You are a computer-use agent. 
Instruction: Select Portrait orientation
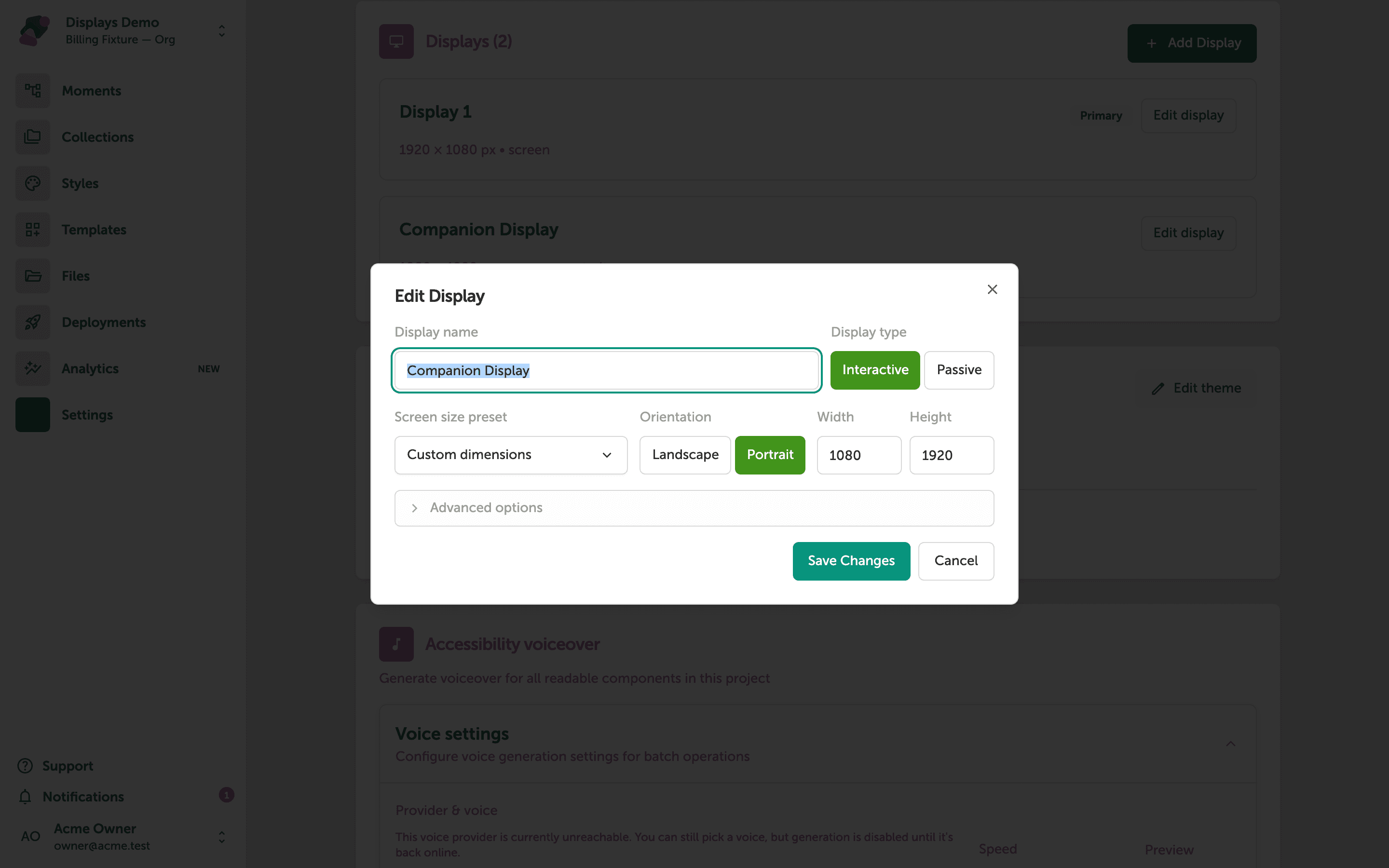(770, 455)
